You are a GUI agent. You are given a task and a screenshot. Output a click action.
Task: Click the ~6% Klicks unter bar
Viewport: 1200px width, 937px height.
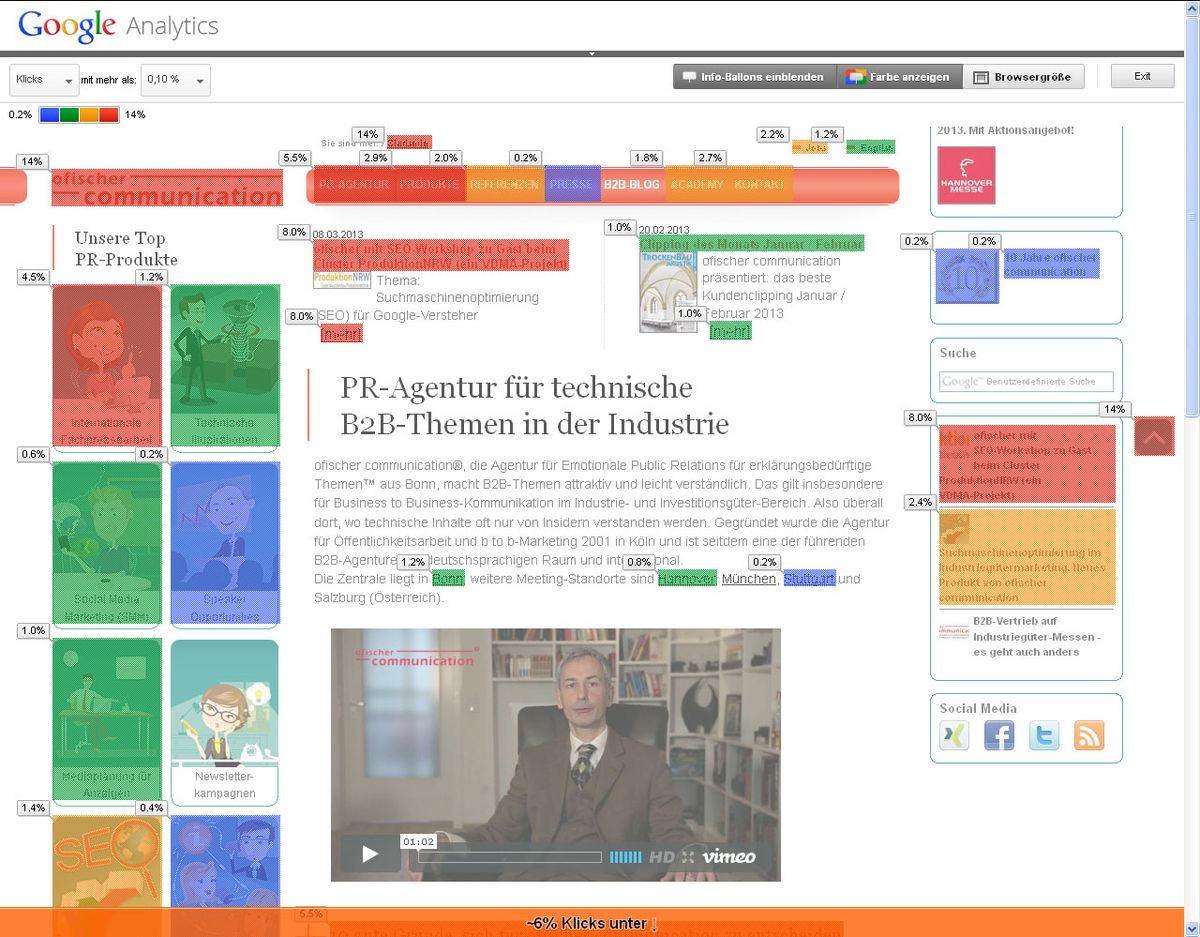pyautogui.click(x=593, y=923)
